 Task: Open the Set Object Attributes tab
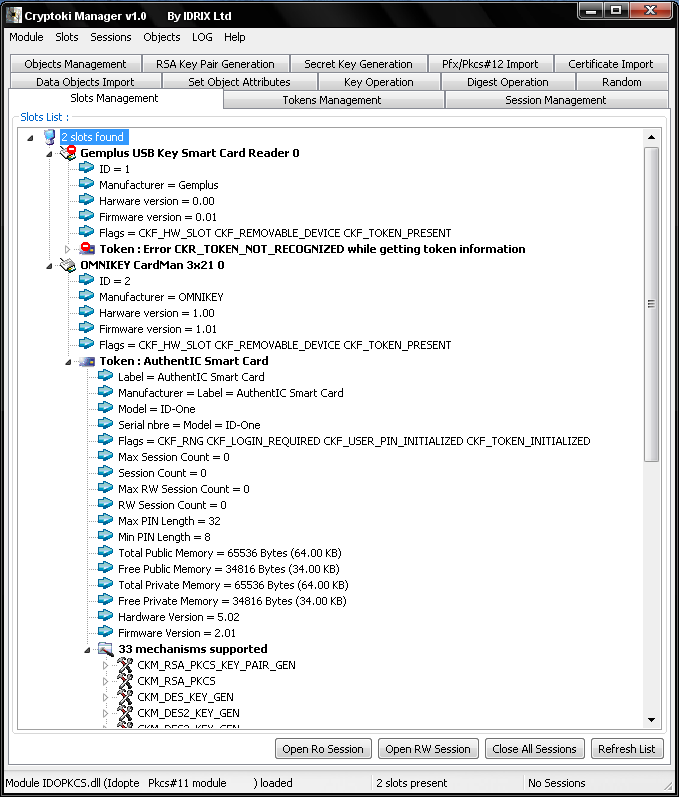[239, 82]
